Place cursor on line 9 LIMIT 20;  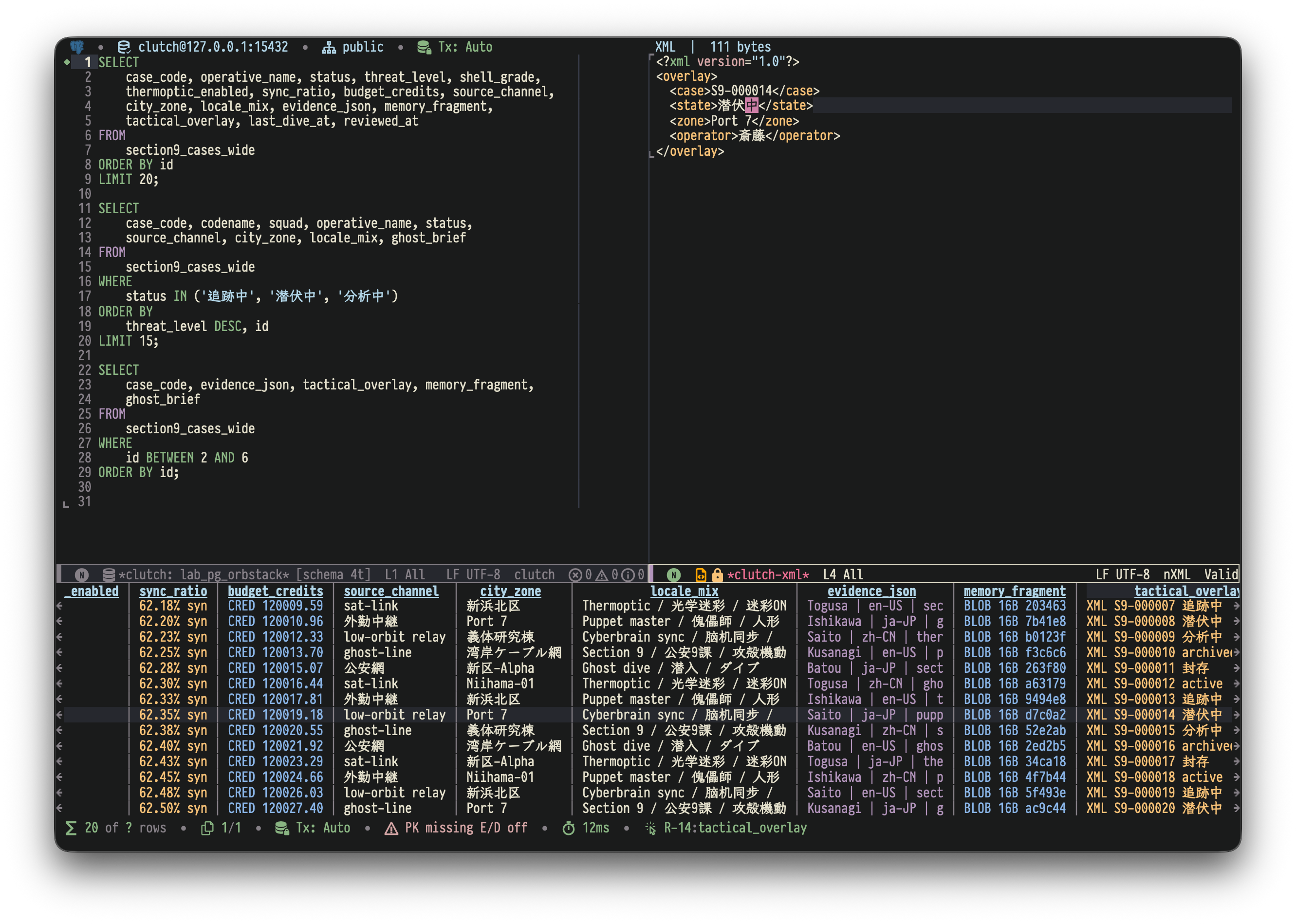tap(129, 179)
